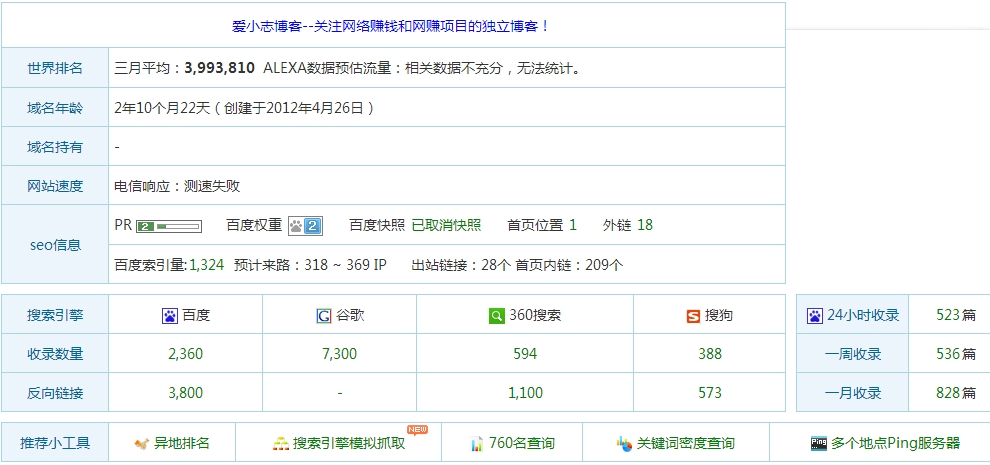Click the 域名年龄 row label
Image resolution: width=990 pixels, height=465 pixels.
(x=55, y=108)
